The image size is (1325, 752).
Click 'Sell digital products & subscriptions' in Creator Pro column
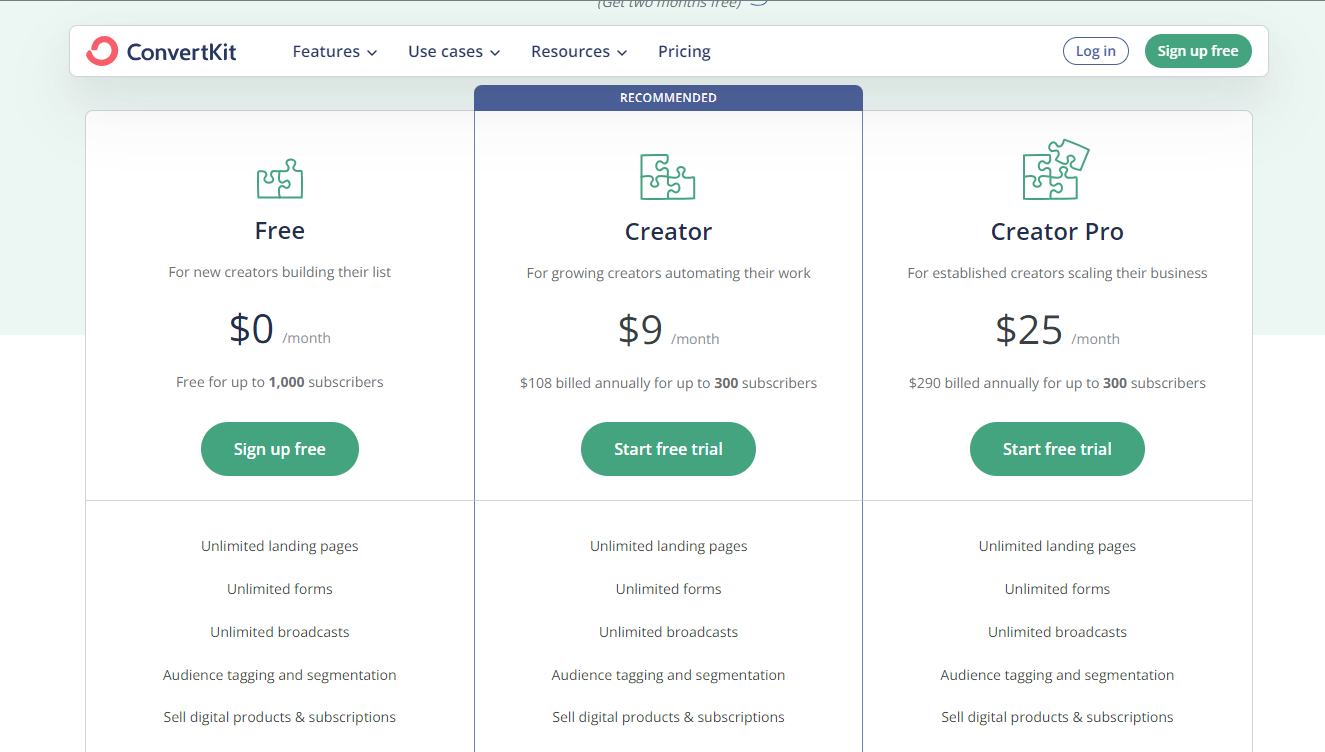click(1057, 717)
